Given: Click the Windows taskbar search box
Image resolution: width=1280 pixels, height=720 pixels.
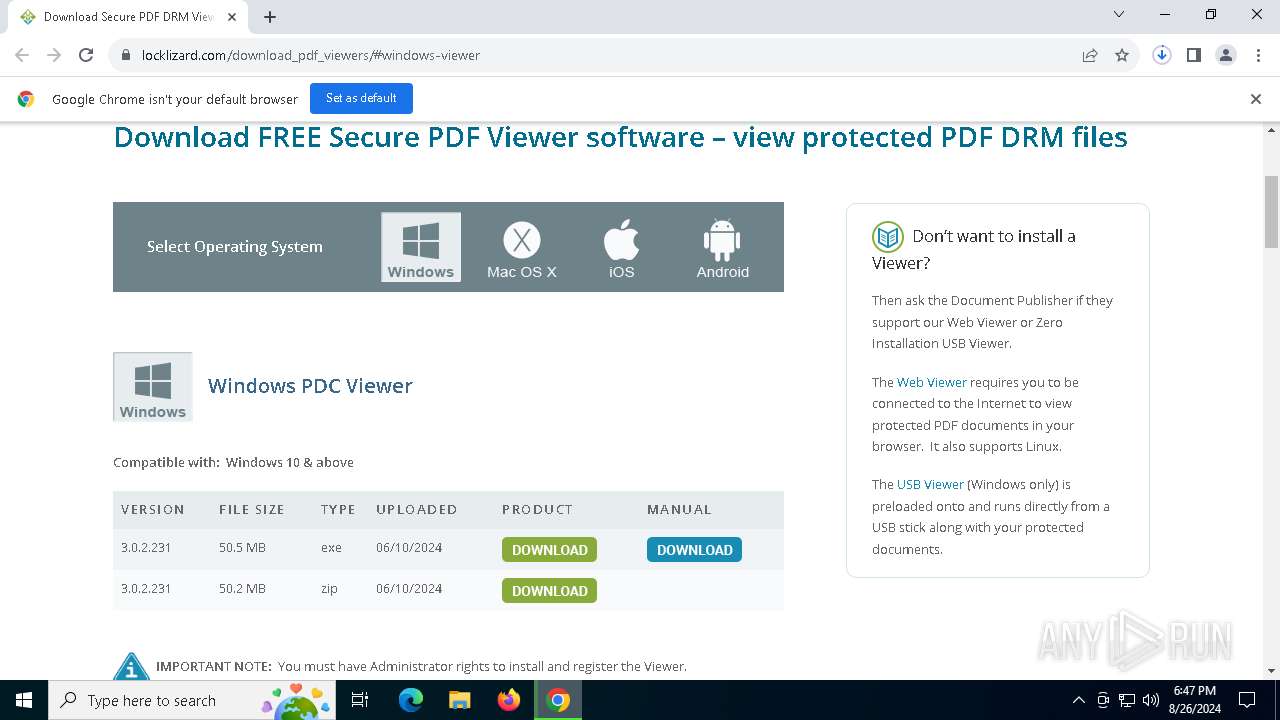Looking at the screenshot, I should 190,700.
